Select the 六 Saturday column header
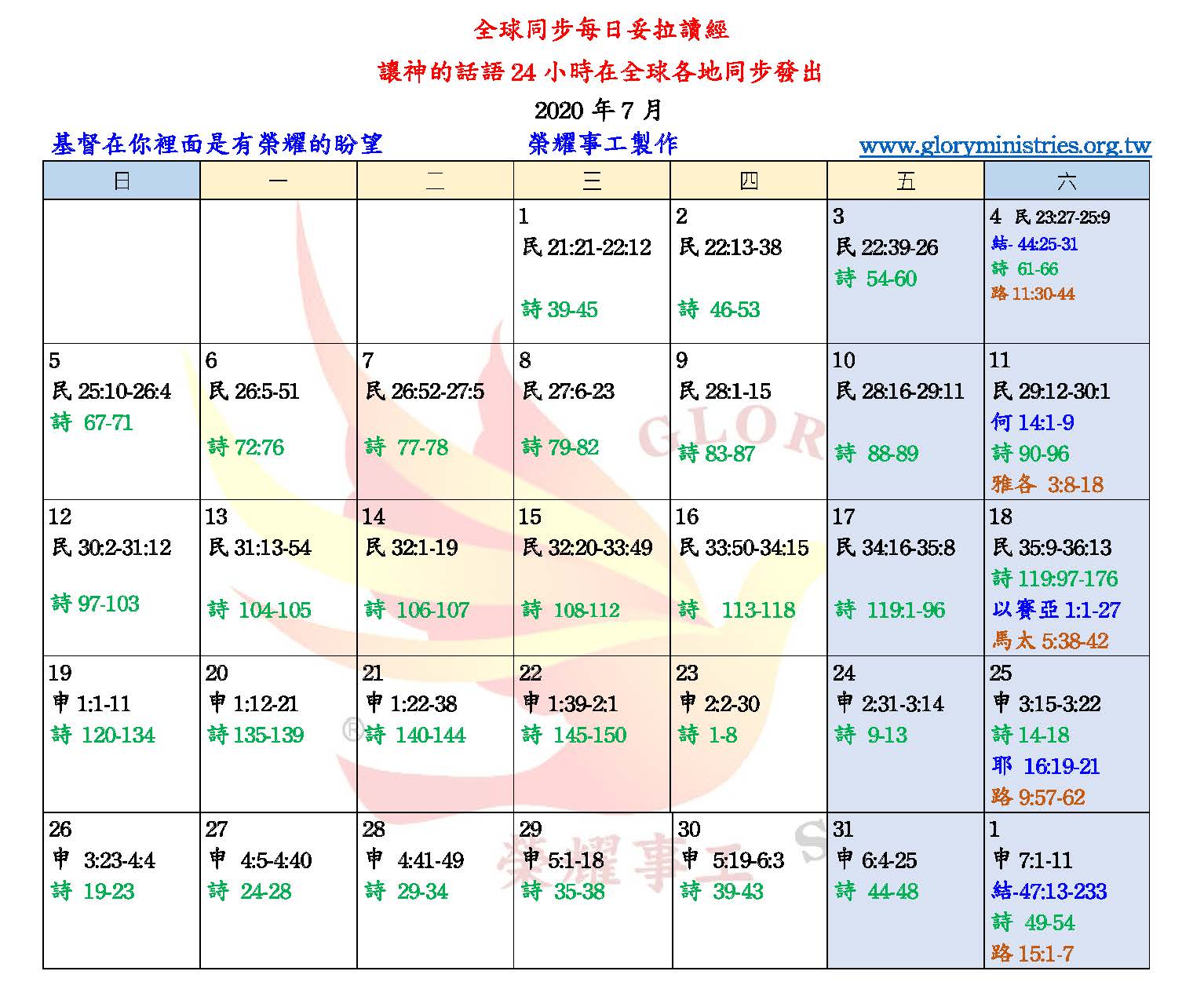1204x993 pixels. (x=1066, y=181)
